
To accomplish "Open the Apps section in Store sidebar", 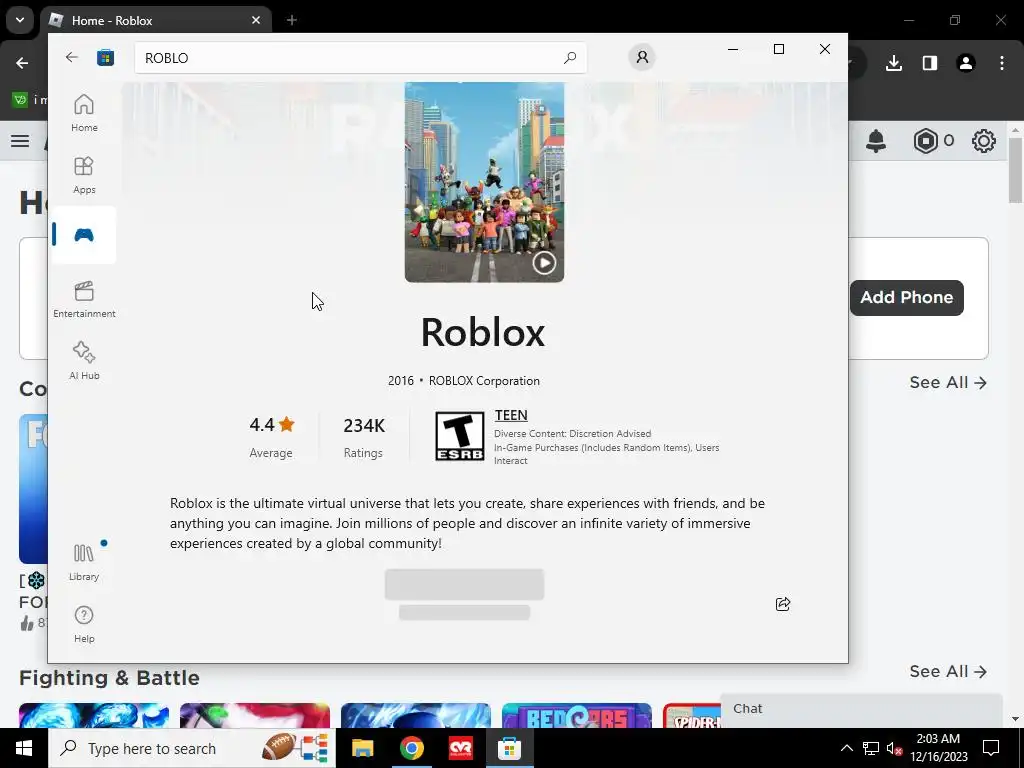I will (84, 175).
